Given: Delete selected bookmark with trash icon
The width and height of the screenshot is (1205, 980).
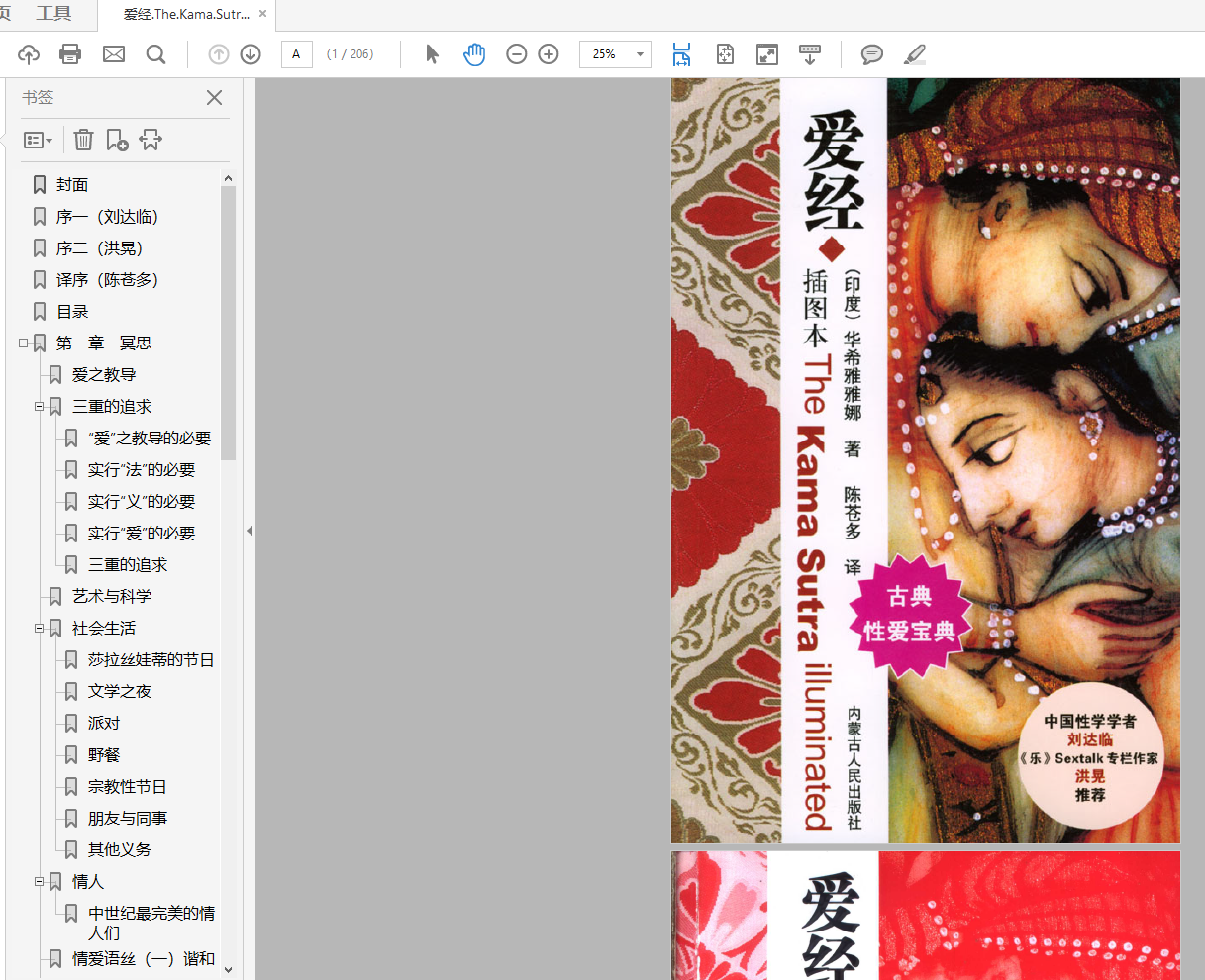Looking at the screenshot, I should pos(84,141).
